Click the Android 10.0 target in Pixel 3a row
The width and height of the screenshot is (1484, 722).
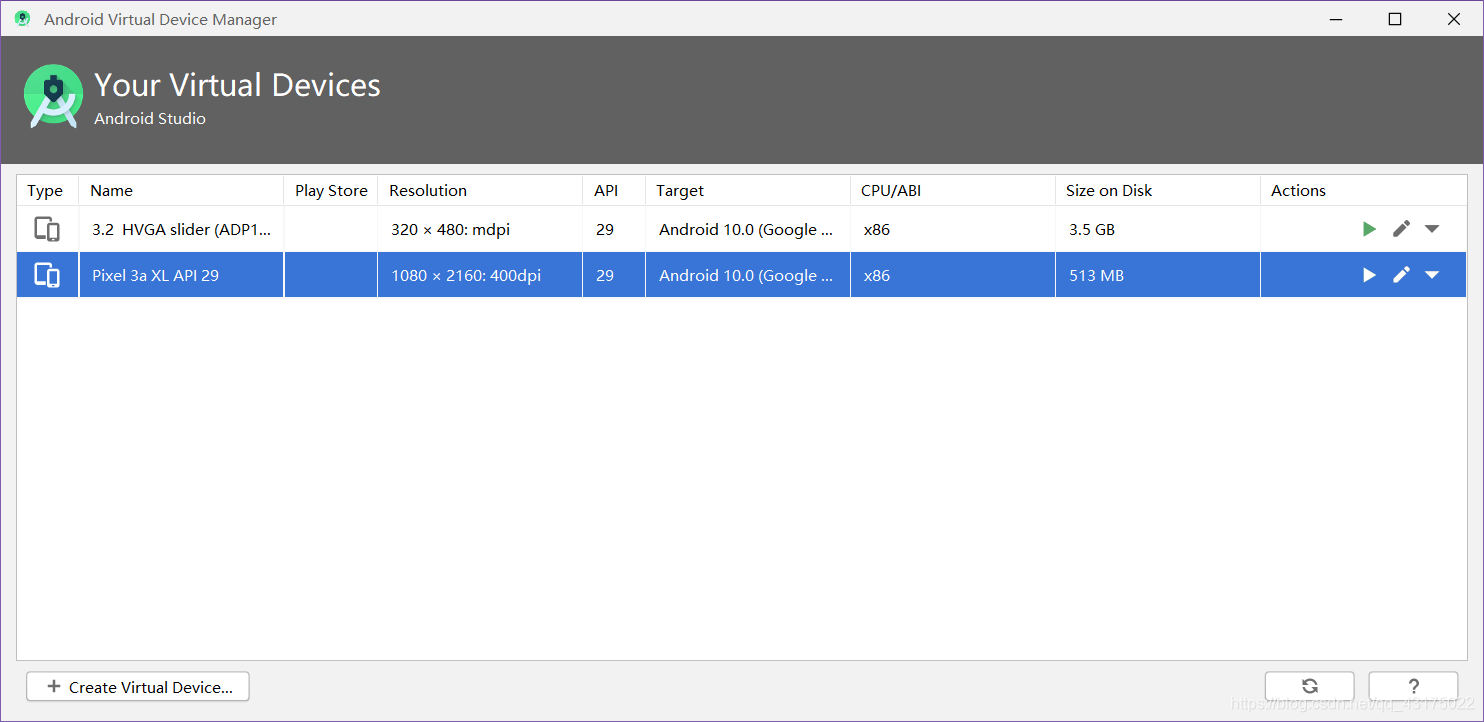[x=748, y=275]
